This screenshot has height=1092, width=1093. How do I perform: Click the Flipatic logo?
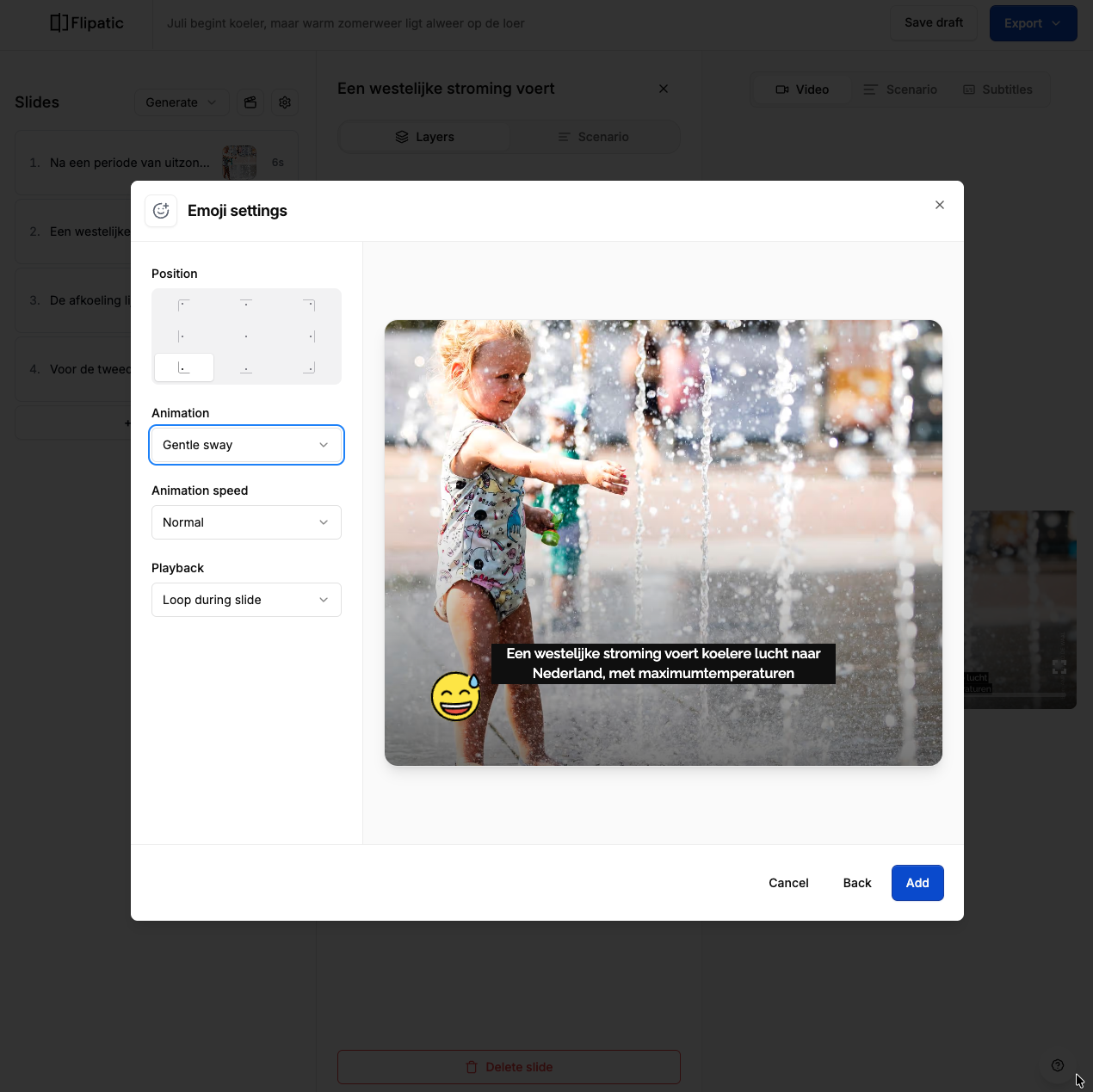tap(87, 23)
